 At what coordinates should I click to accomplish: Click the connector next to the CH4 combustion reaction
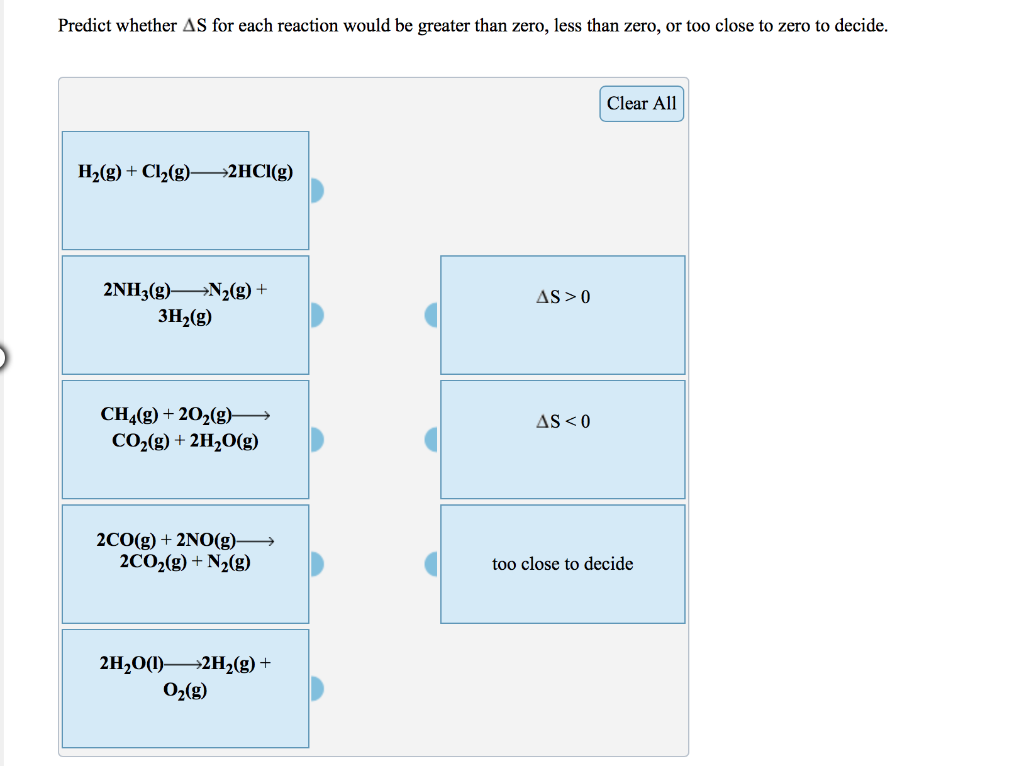[315, 438]
